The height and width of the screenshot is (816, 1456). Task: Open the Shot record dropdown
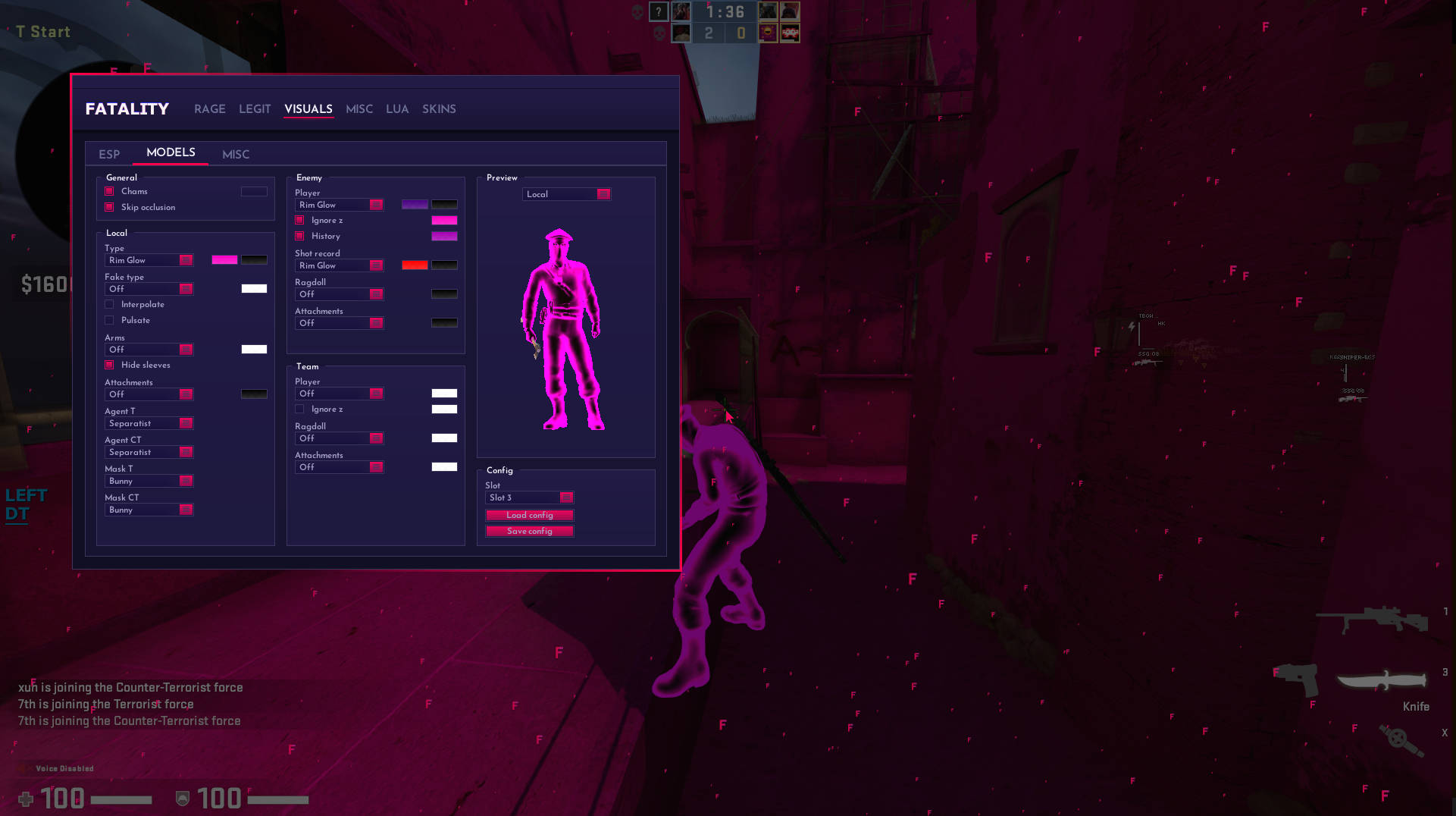pyautogui.click(x=340, y=265)
